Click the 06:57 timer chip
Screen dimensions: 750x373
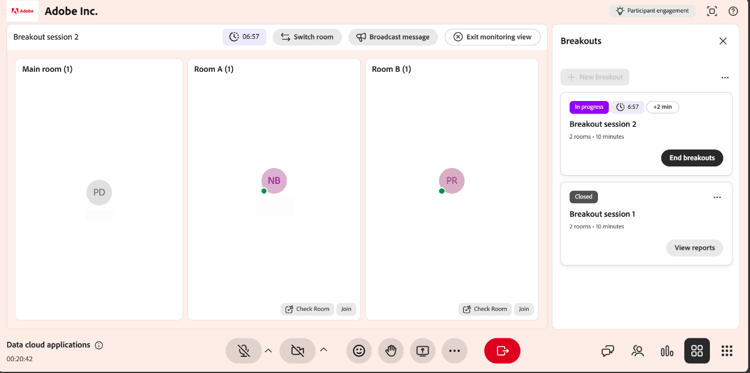click(244, 37)
